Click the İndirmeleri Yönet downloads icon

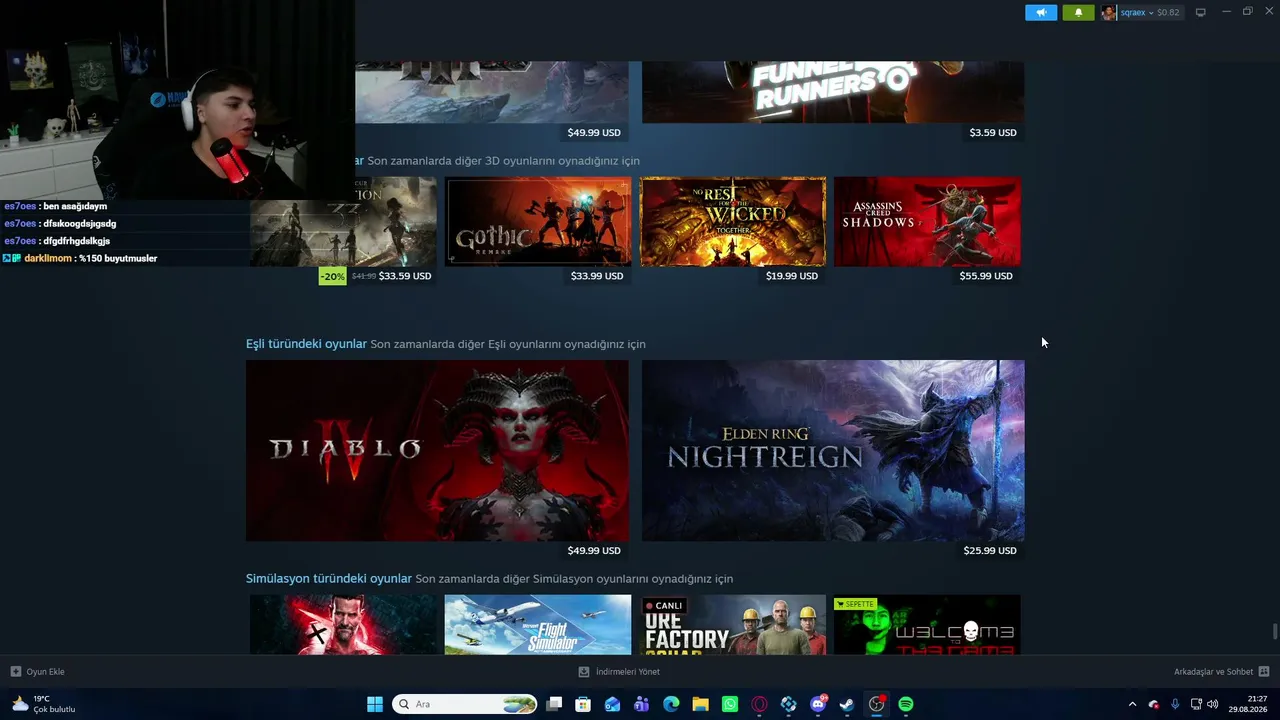[x=584, y=672]
